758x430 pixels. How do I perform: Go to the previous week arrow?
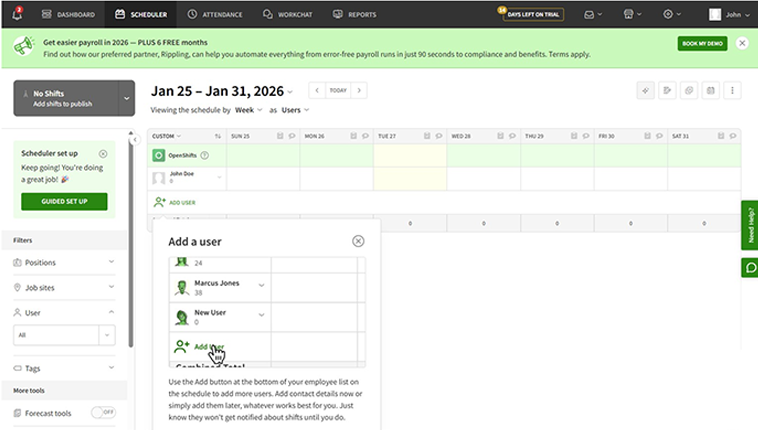coord(317,90)
